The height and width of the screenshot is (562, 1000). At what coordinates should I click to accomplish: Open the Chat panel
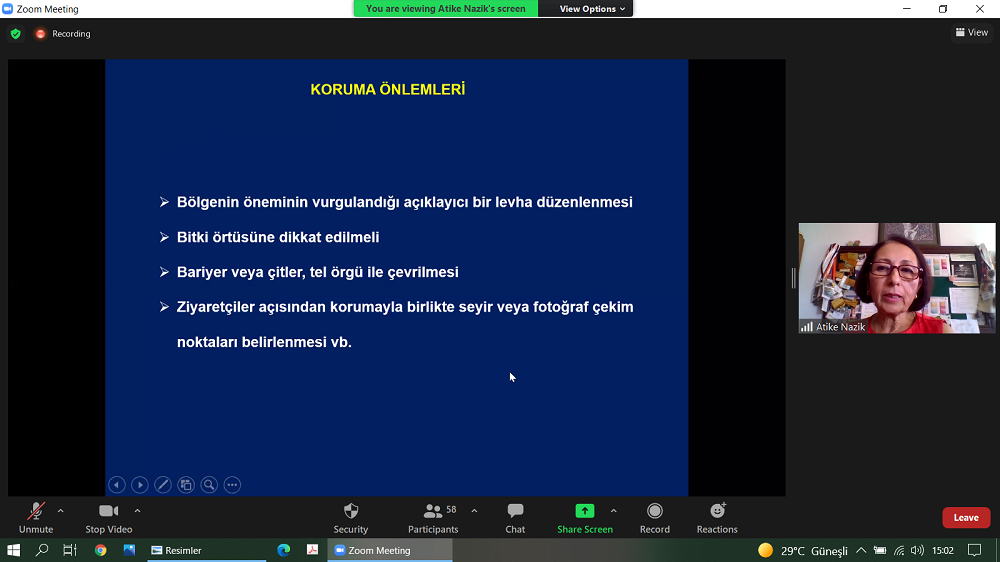click(x=515, y=518)
